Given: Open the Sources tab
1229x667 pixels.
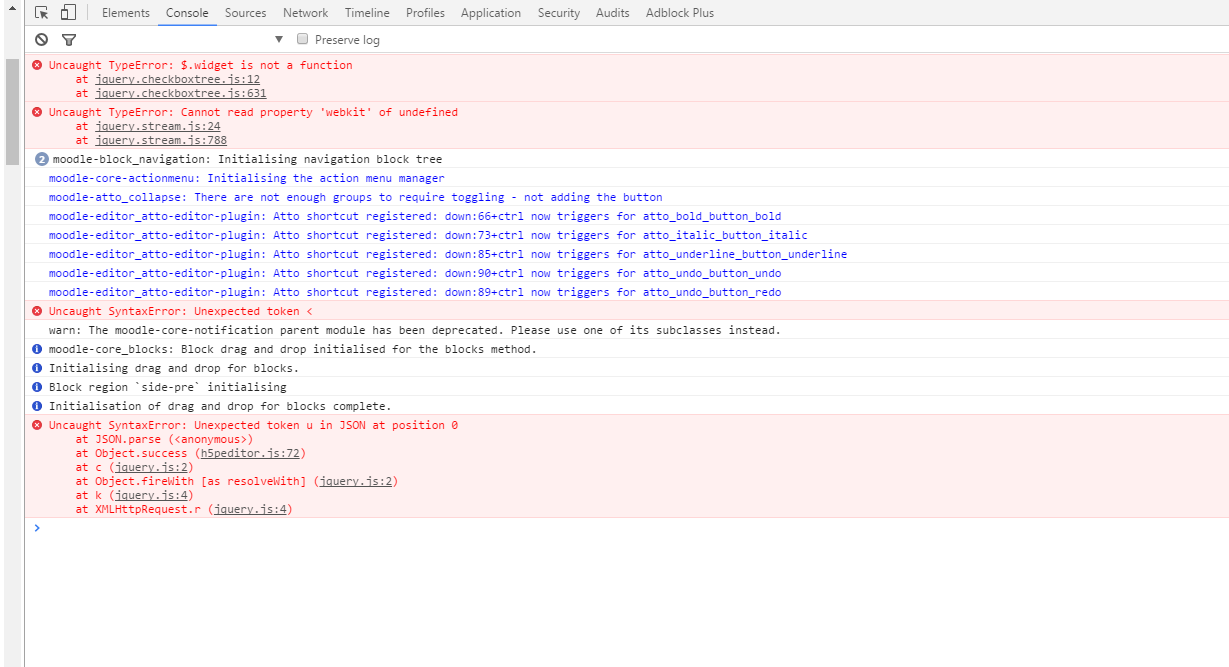Looking at the screenshot, I should click(x=245, y=13).
